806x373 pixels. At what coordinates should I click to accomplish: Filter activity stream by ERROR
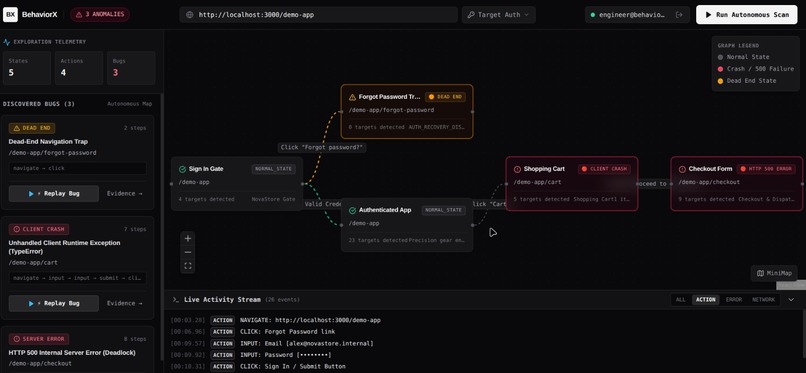734,300
